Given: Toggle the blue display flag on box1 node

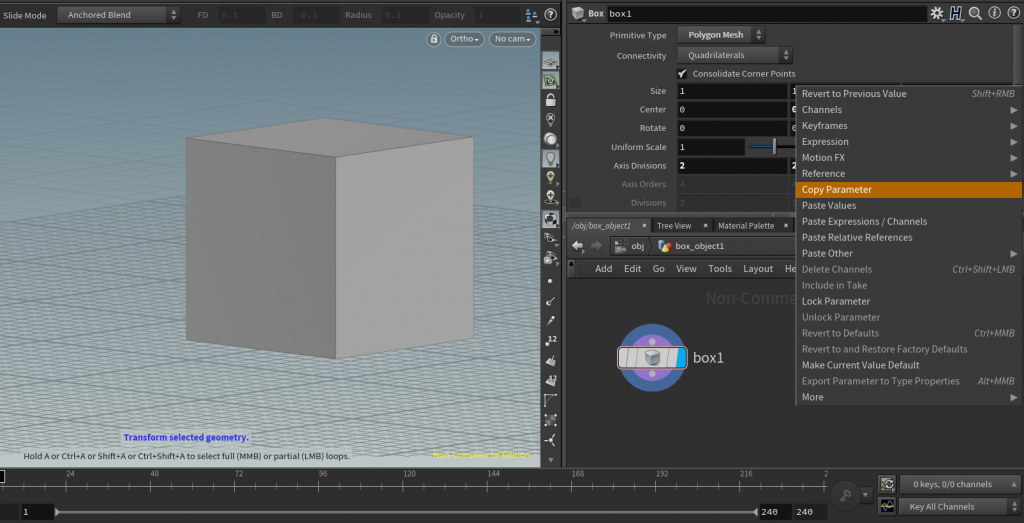Looking at the screenshot, I should 681,358.
